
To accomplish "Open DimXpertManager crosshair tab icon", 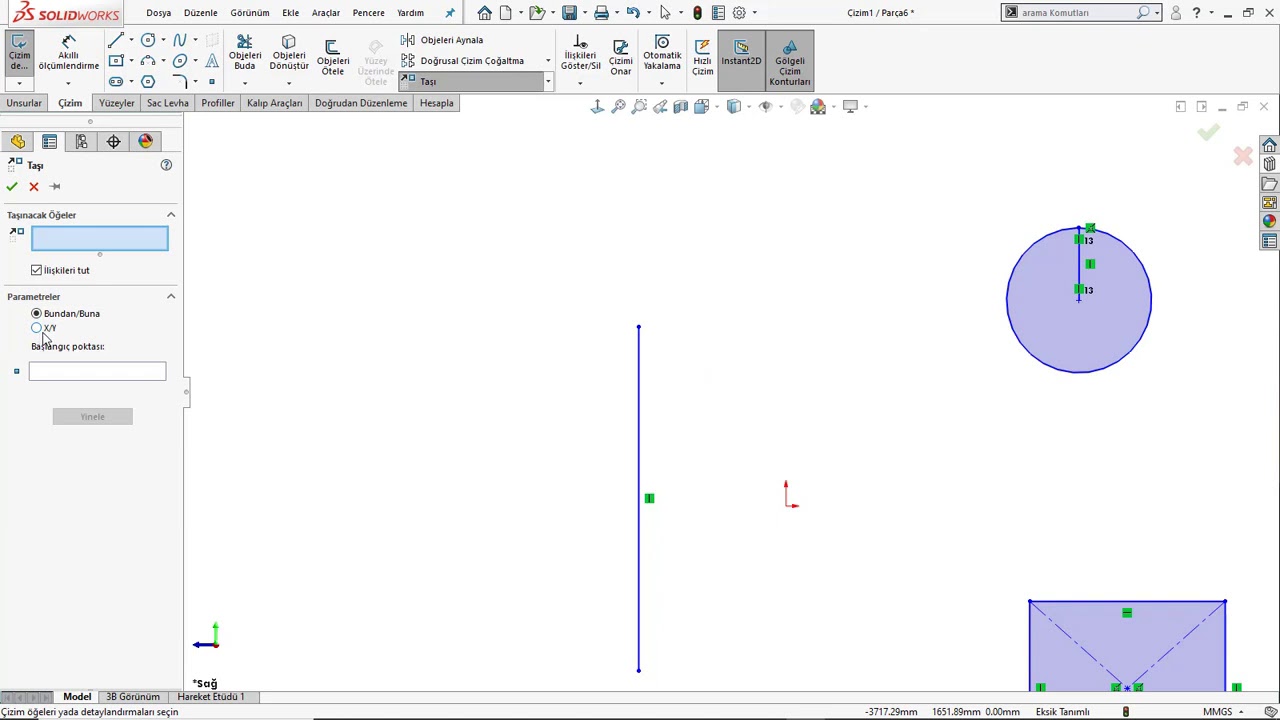I will click(113, 142).
